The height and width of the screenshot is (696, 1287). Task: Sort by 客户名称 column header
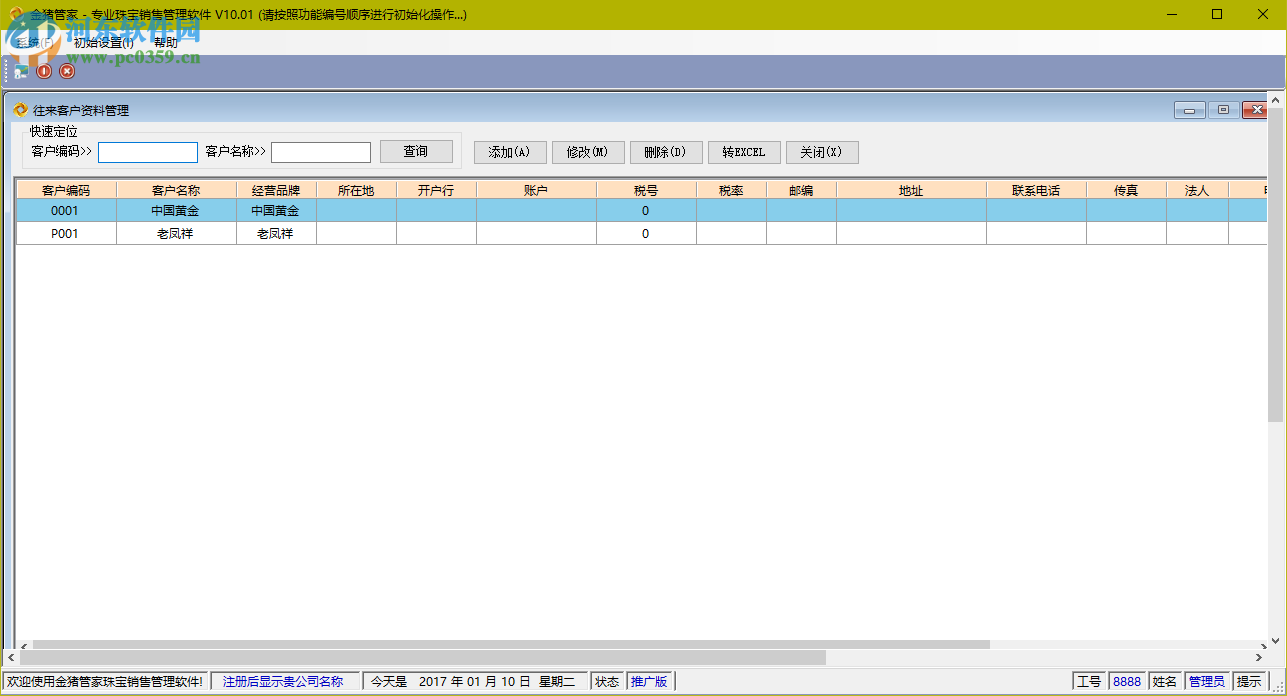(176, 190)
